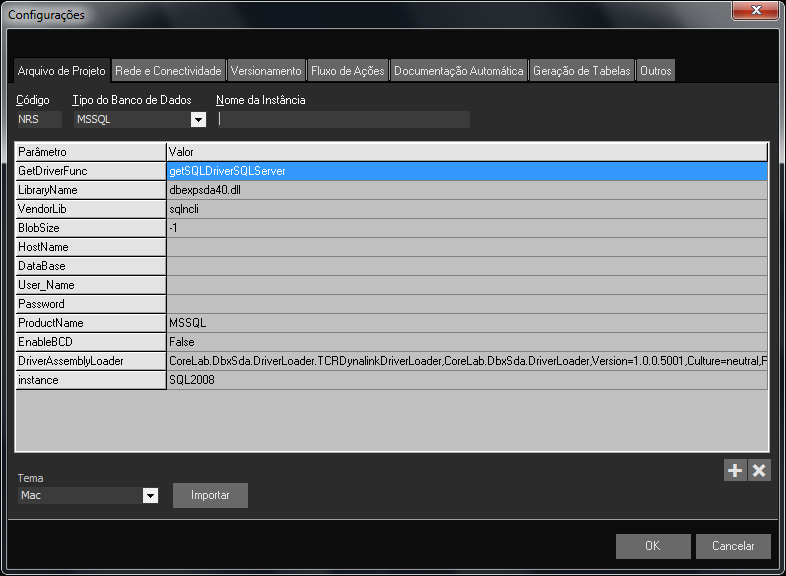Click the Password value cell

click(x=466, y=304)
